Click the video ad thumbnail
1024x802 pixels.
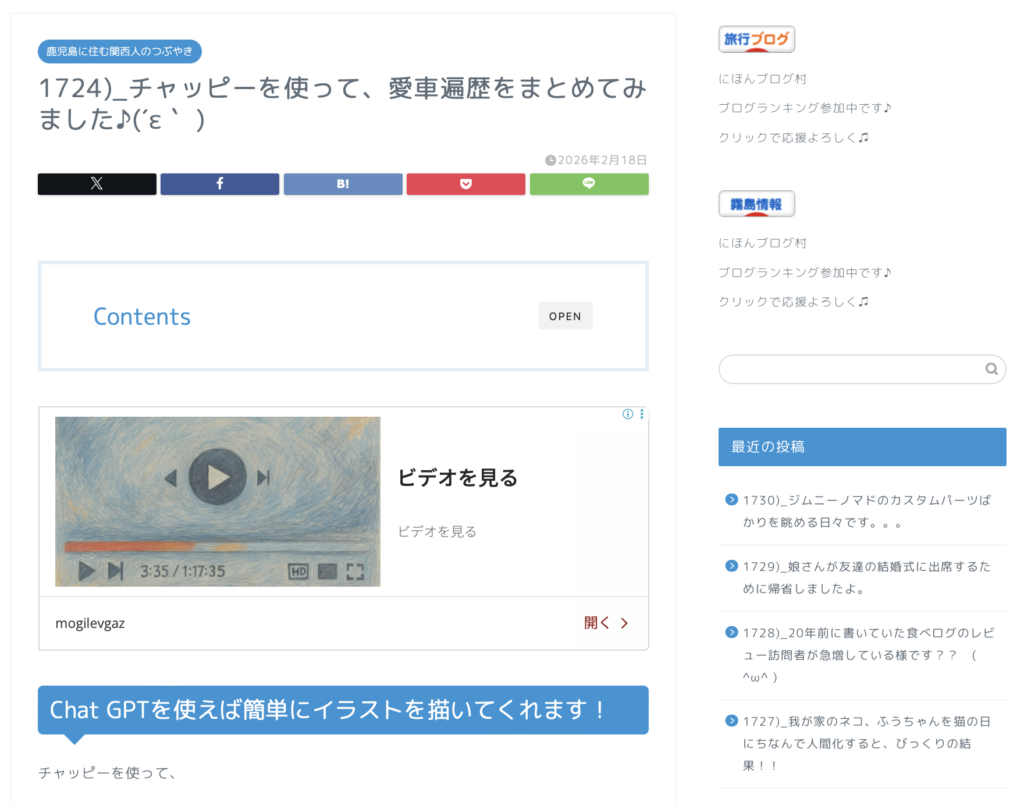pyautogui.click(x=217, y=501)
